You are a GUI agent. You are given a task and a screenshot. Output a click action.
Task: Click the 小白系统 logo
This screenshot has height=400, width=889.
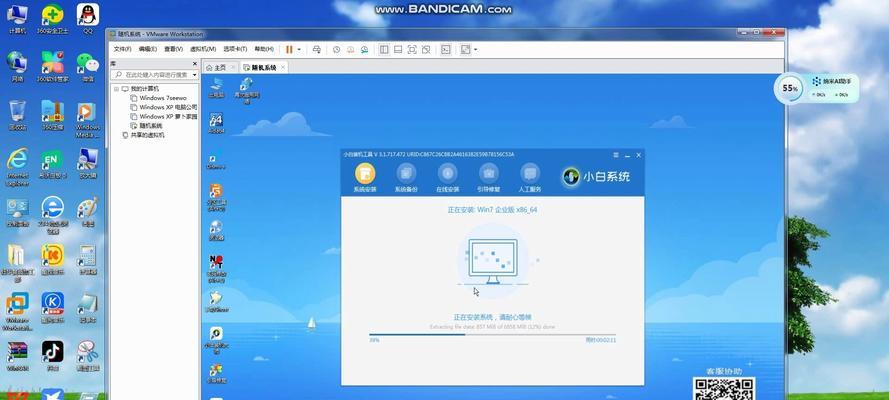[596, 177]
